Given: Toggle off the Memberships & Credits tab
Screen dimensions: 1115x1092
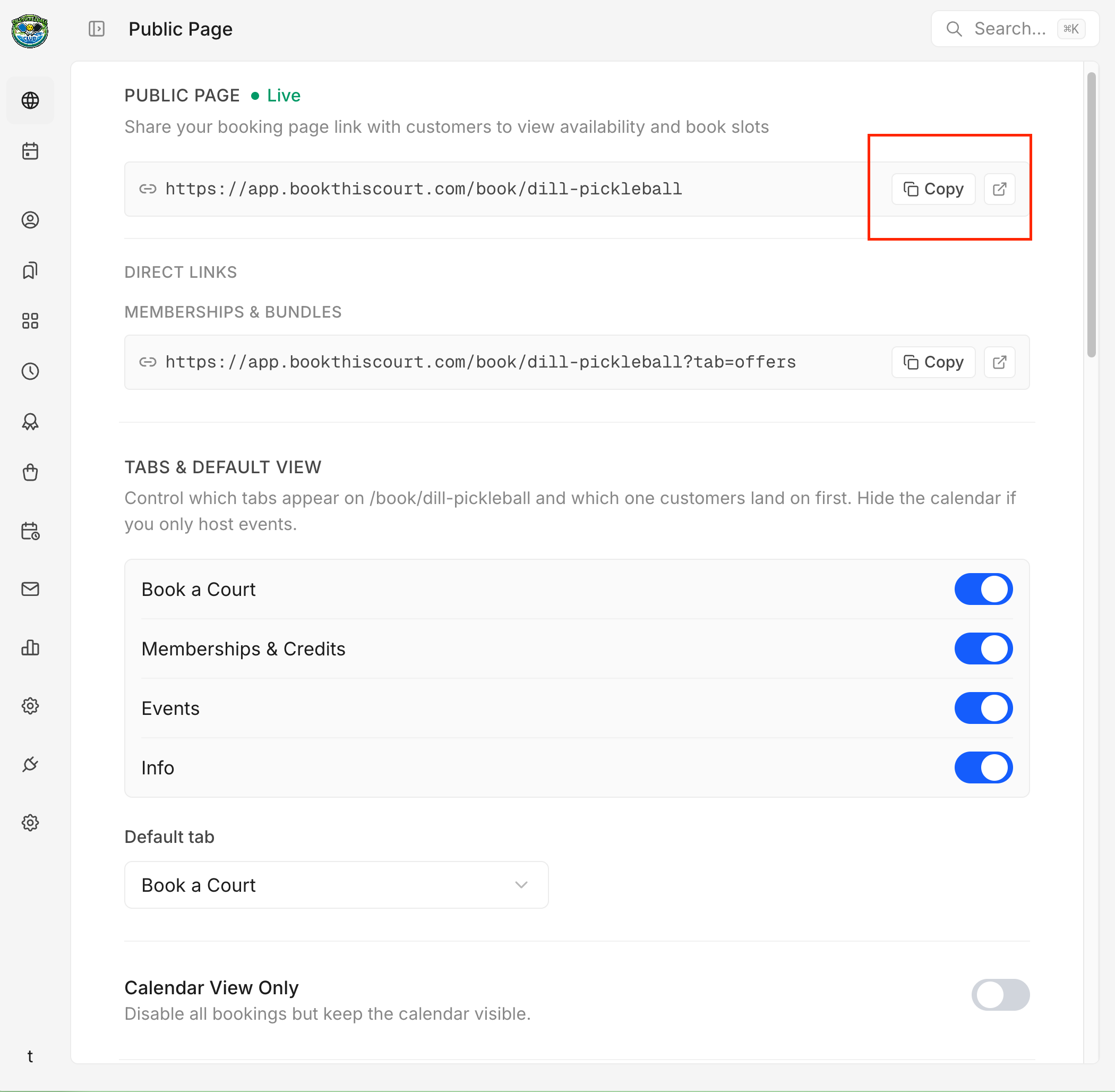Looking at the screenshot, I should [983, 649].
